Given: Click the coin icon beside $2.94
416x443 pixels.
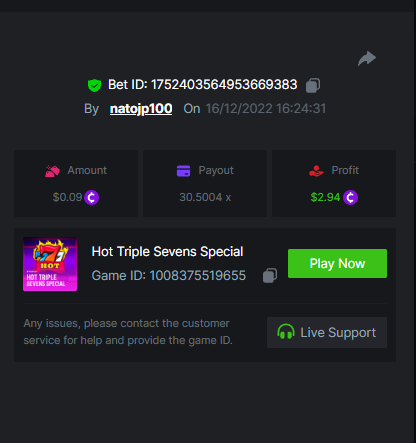Looking at the screenshot, I should pos(350,197).
